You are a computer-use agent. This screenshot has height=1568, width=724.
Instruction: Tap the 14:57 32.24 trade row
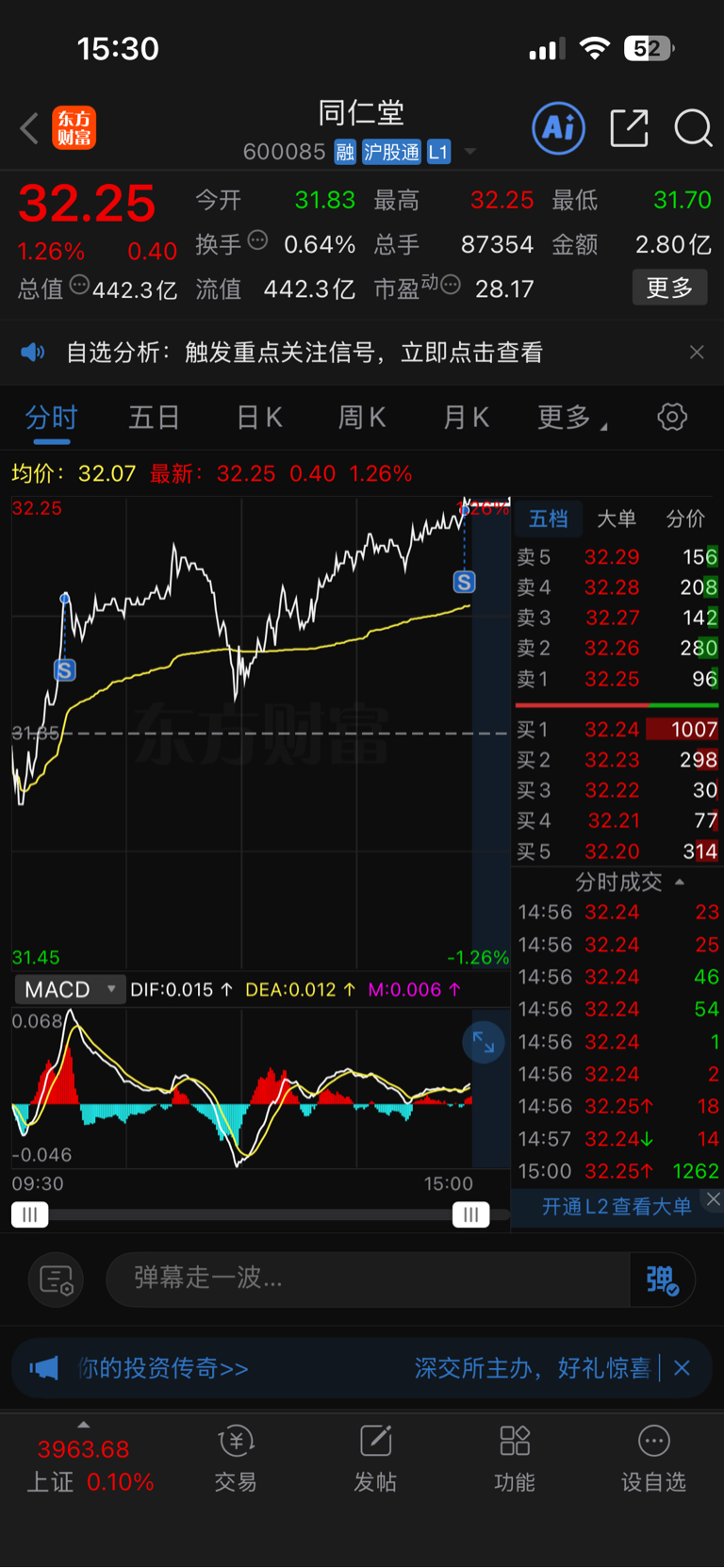tap(619, 1139)
